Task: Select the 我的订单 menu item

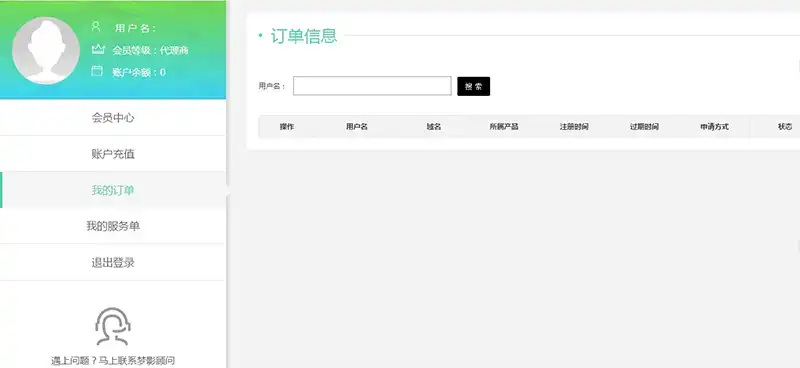Action: pyautogui.click(x=113, y=190)
